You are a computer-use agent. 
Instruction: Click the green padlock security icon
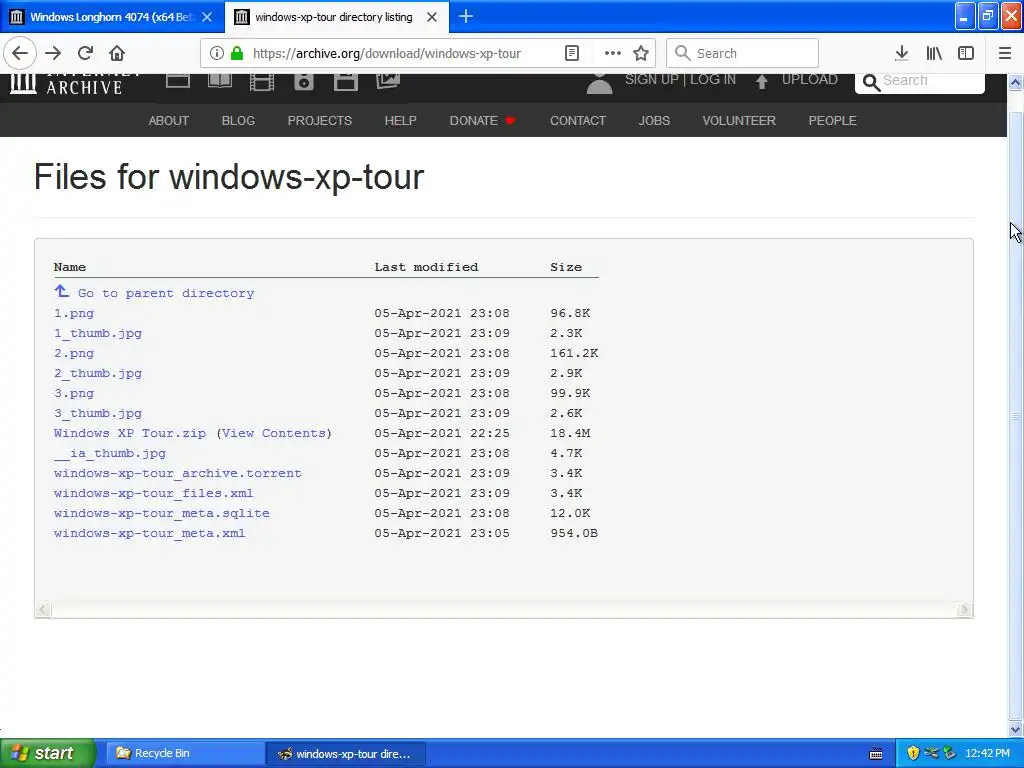point(237,53)
